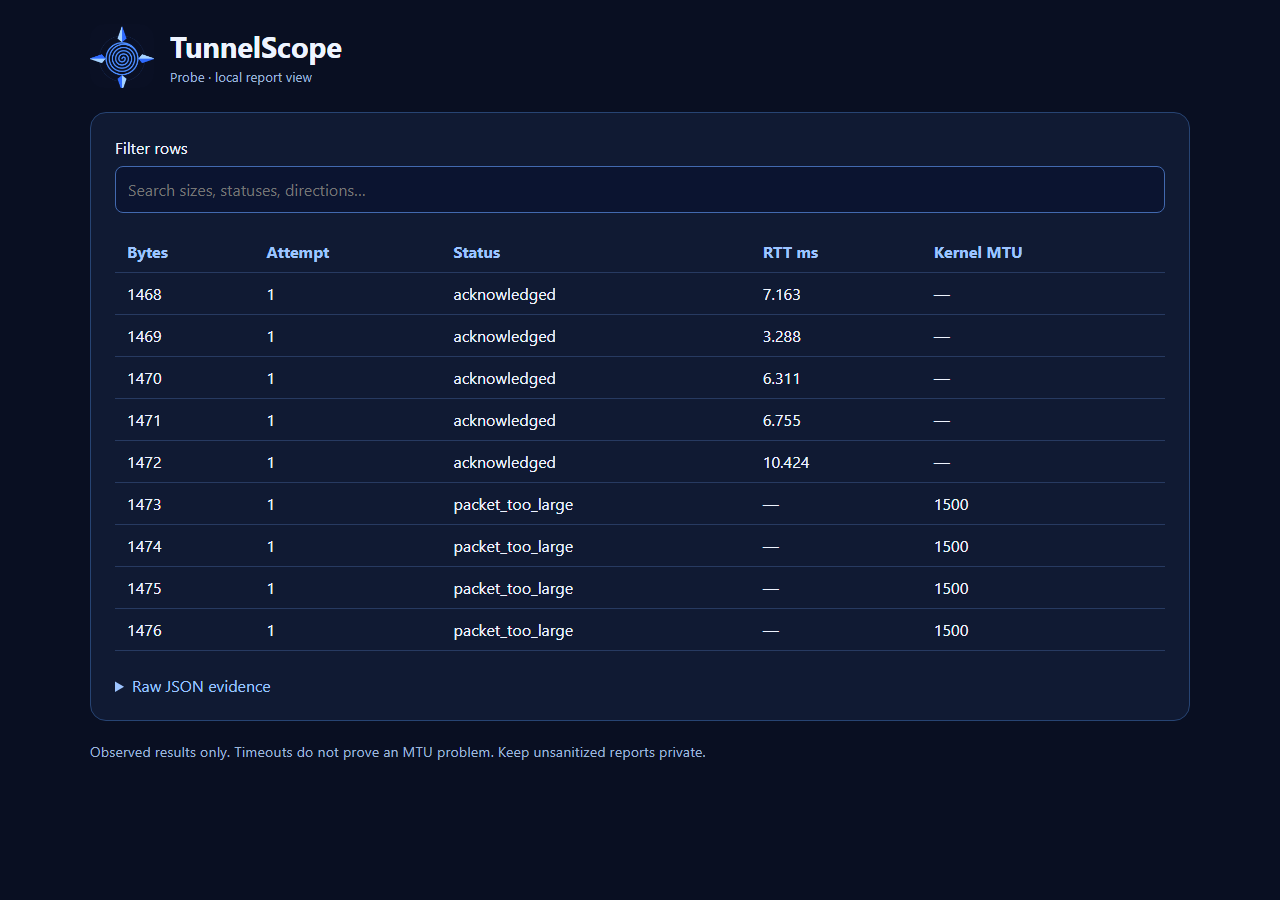Viewport: 1280px width, 900px height.
Task: Expand the Raw JSON evidence section
Action: [193, 687]
